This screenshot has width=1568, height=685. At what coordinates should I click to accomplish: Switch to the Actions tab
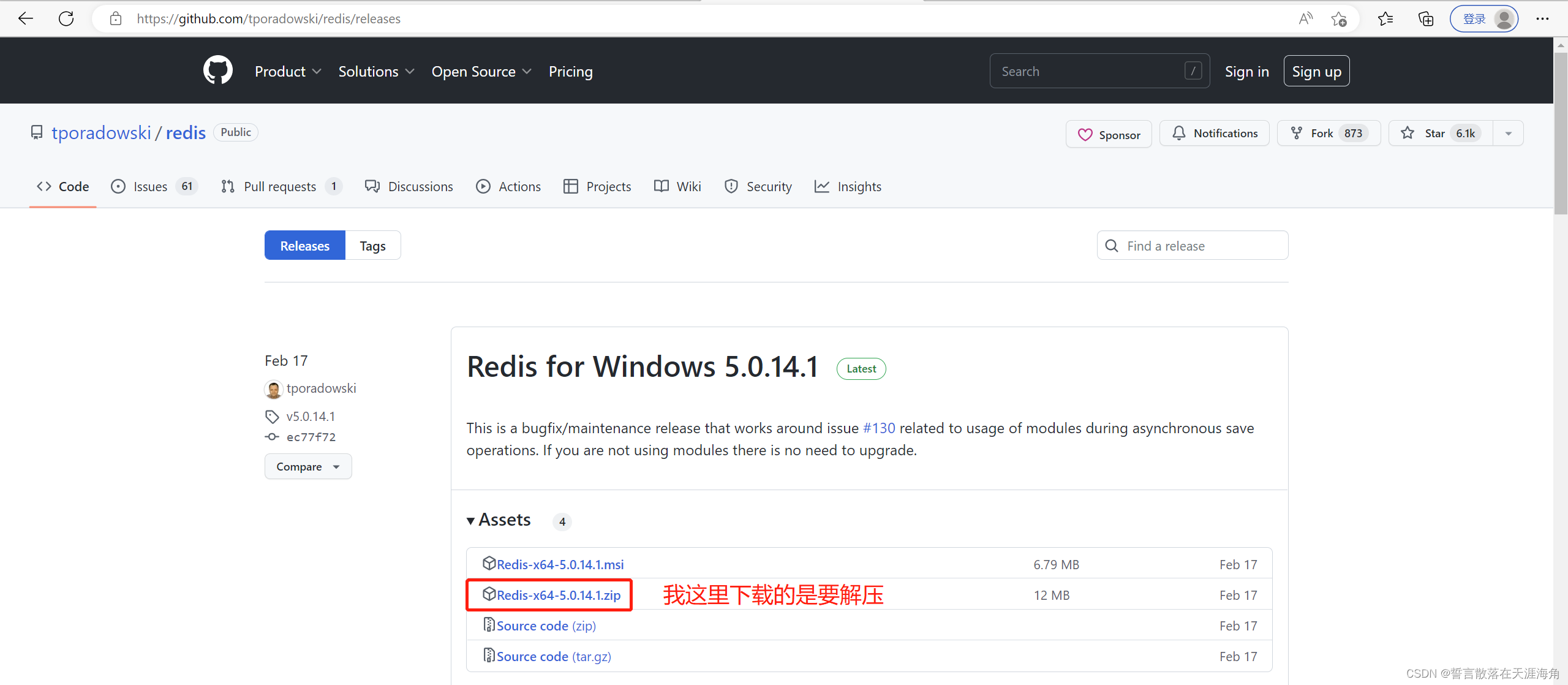pyautogui.click(x=508, y=186)
